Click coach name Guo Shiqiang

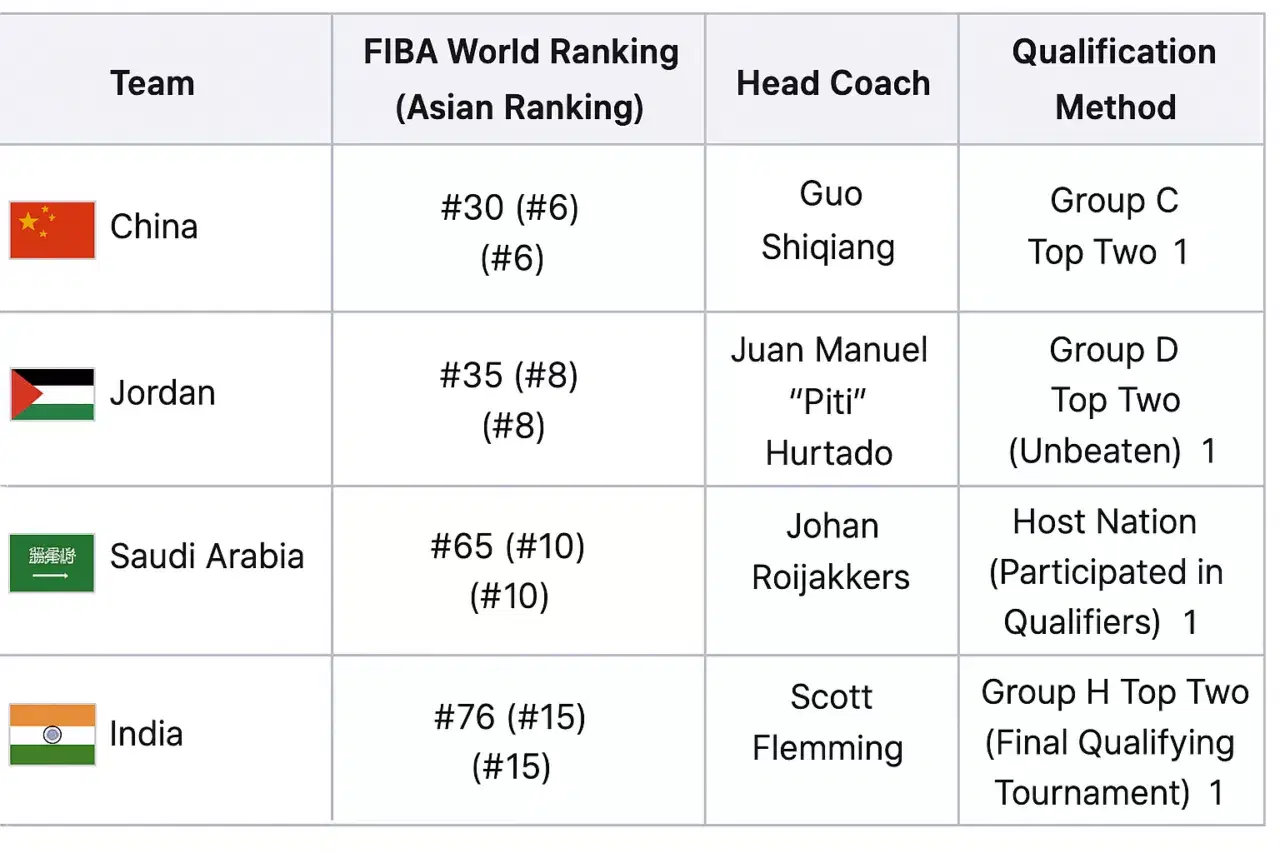(x=829, y=220)
